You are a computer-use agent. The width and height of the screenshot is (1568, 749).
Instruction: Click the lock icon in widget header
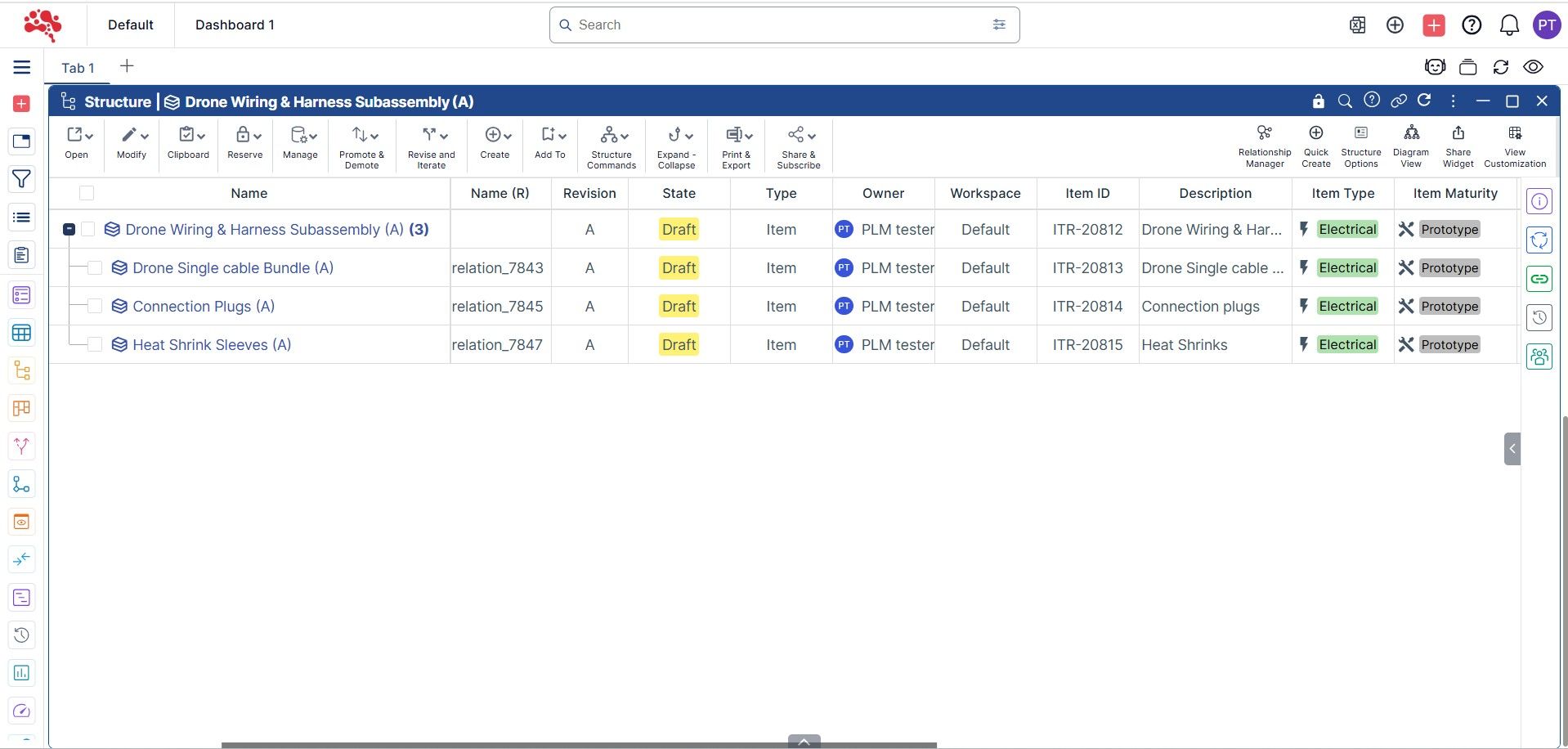(x=1318, y=101)
